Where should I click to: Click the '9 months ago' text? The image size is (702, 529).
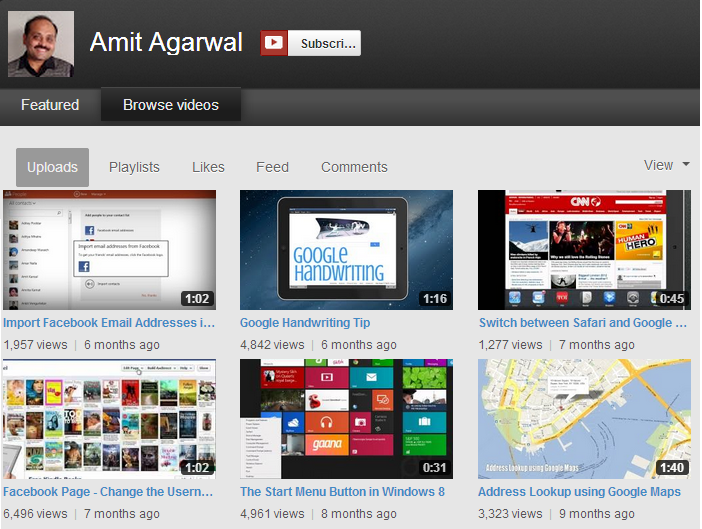tap(597, 513)
